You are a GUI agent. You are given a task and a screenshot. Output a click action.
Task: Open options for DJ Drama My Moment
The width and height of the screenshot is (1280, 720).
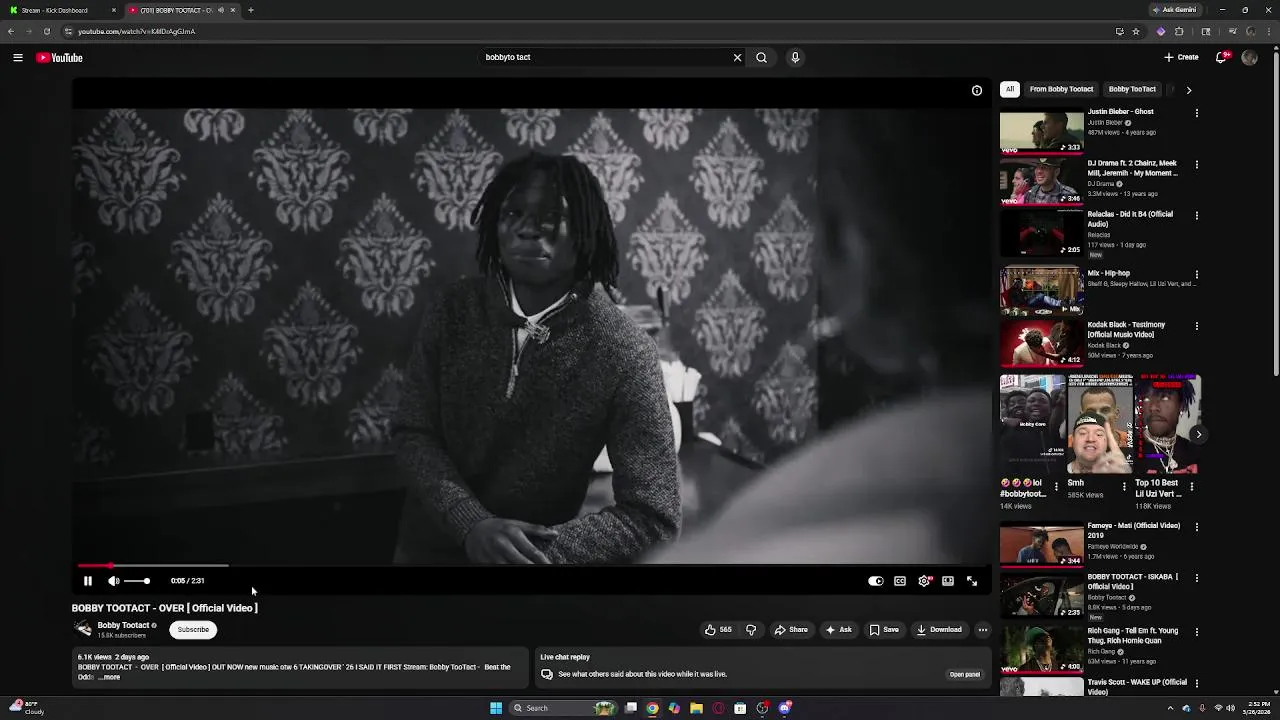(1197, 164)
